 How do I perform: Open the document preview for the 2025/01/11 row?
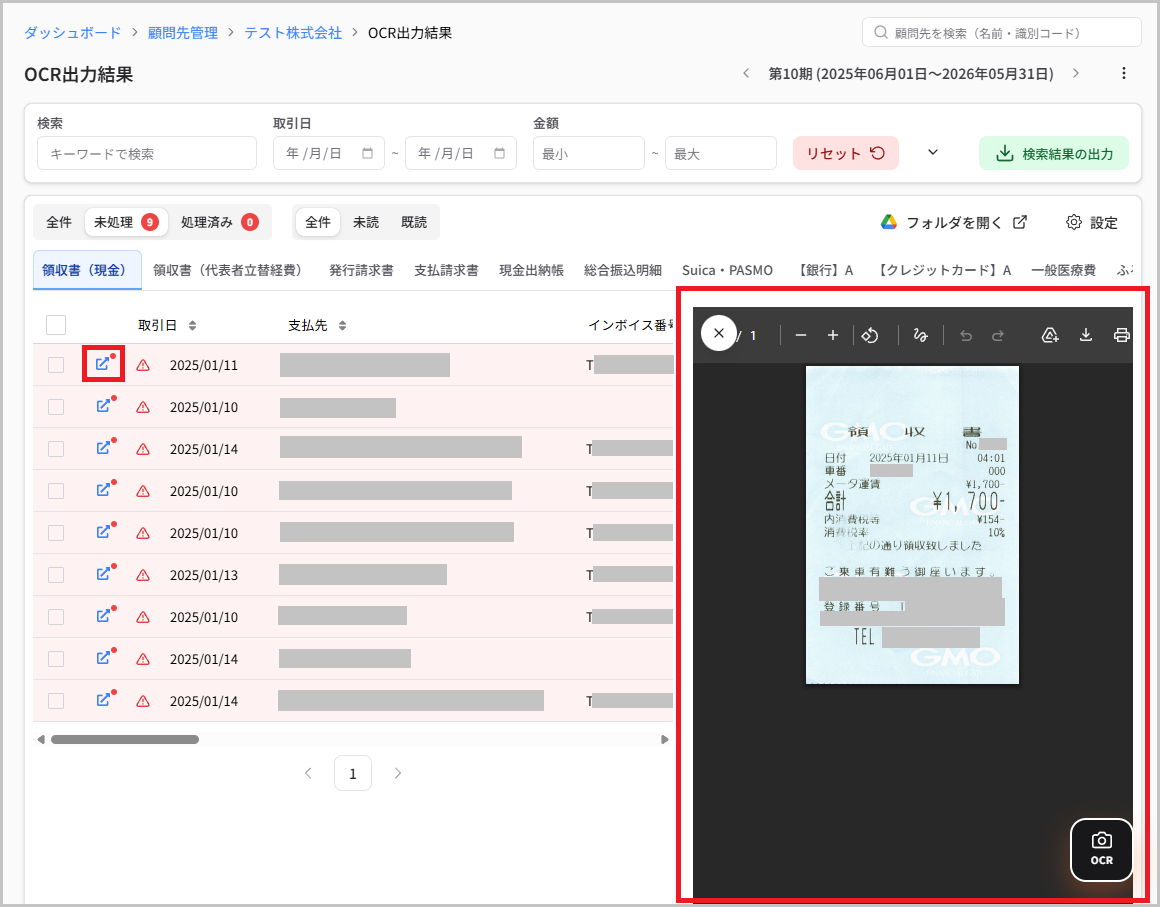[103, 363]
